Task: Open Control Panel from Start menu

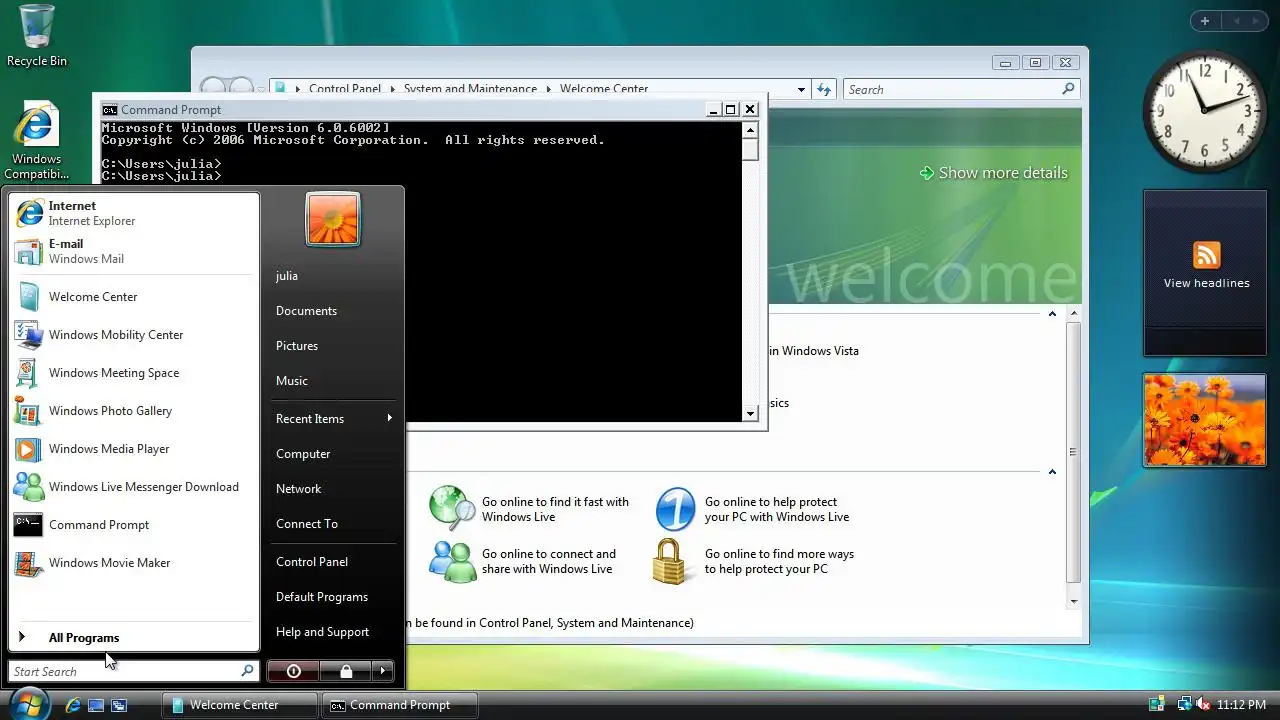Action: [333, 562]
